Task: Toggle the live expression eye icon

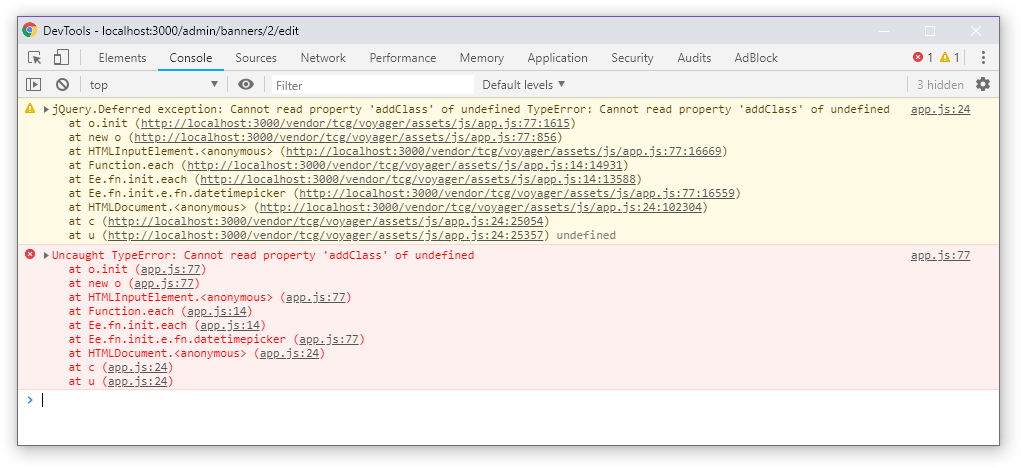Action: click(245, 85)
